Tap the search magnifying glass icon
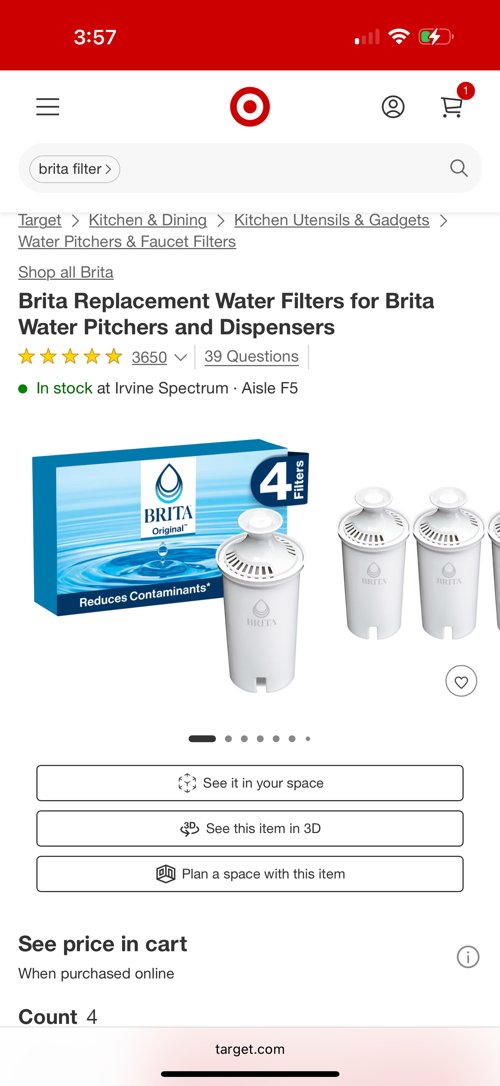500x1086 pixels. (458, 168)
